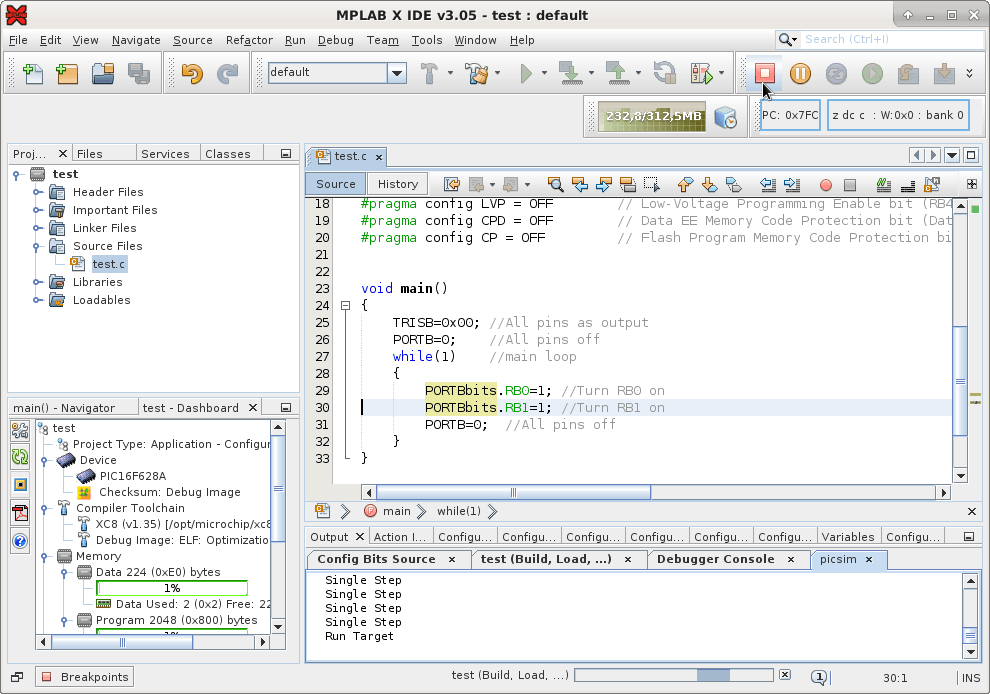Close the test.c editor tab
The width and height of the screenshot is (990, 694).
tap(379, 157)
